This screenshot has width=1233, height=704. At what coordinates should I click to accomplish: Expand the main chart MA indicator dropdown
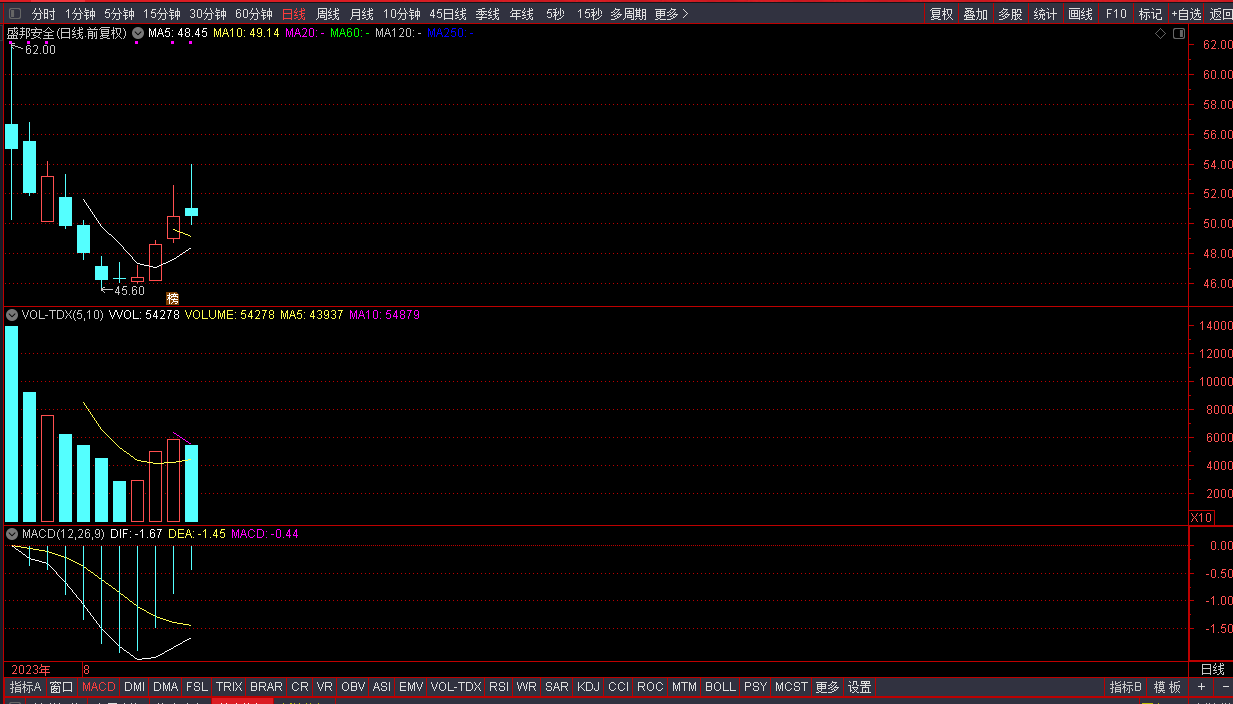(x=137, y=34)
